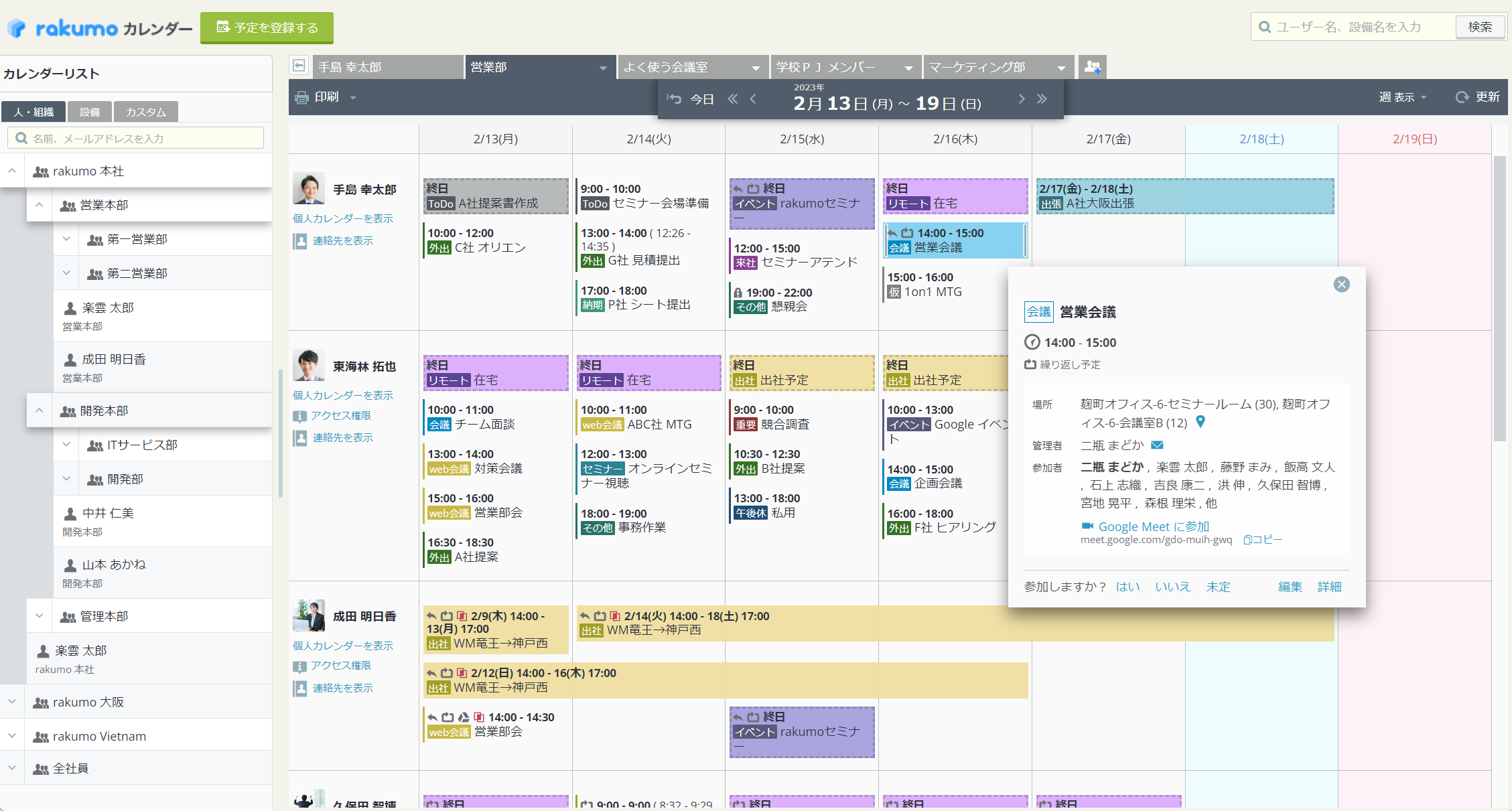Click the refresh 更新 icon

(x=1462, y=98)
